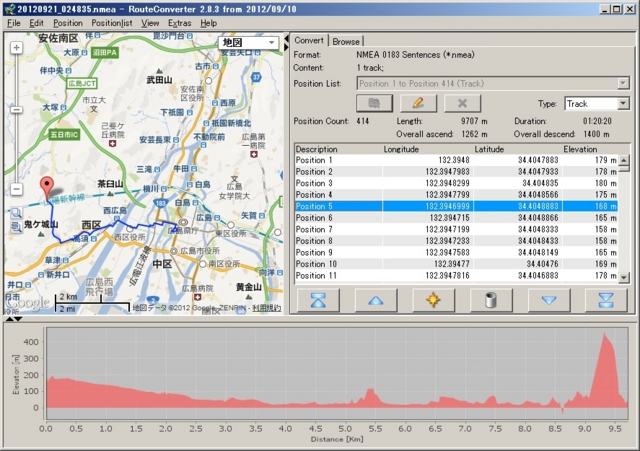This screenshot has height=451, width=640.
Task: Select the Position 3 row
Action: [x=456, y=183]
